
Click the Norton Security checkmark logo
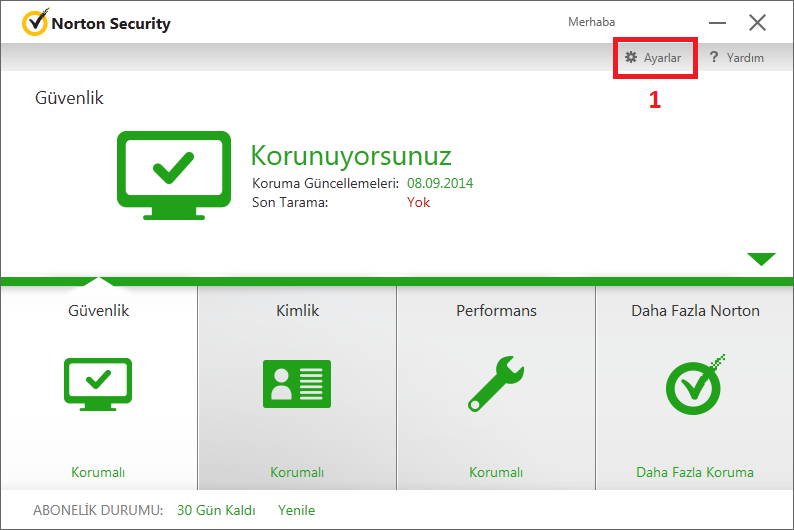[35, 22]
